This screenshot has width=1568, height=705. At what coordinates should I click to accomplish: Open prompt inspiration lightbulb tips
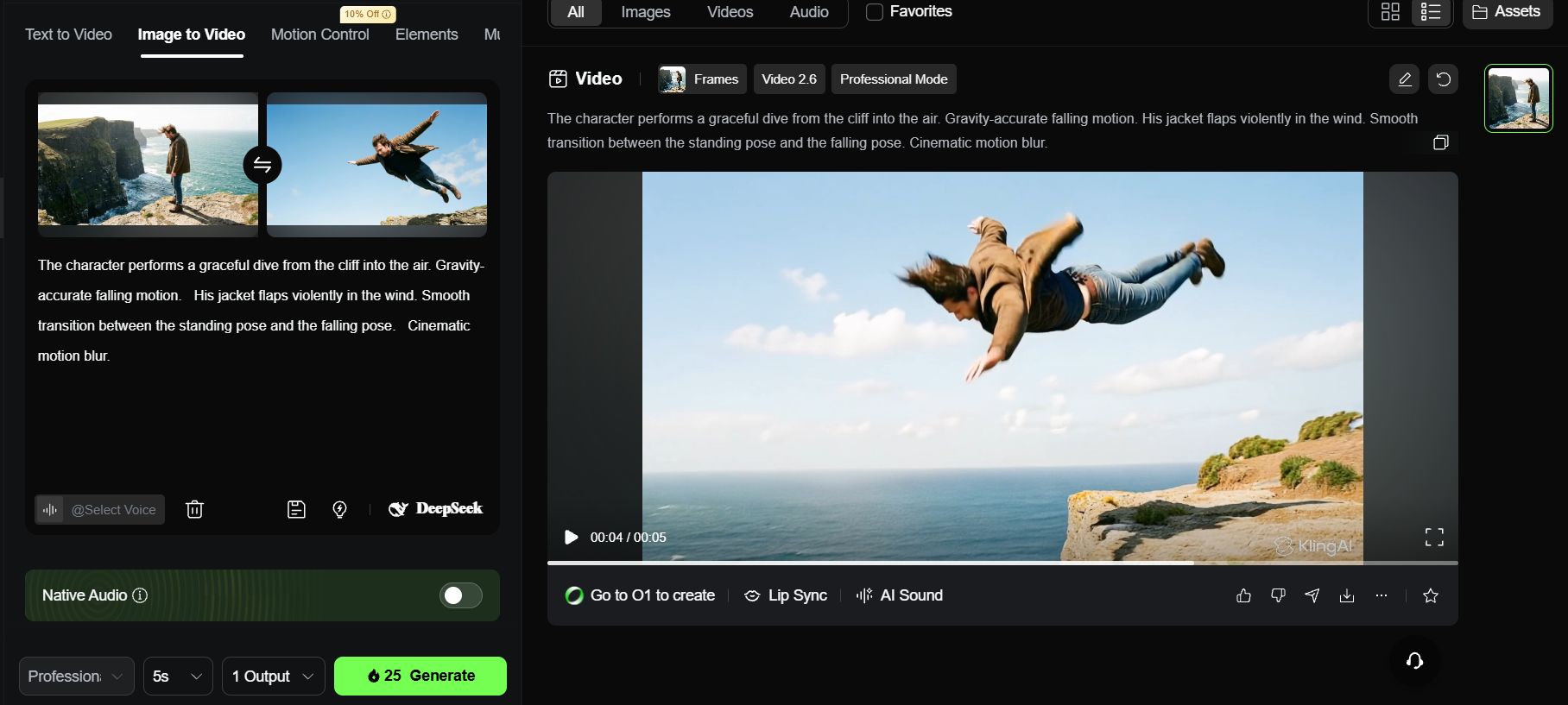click(339, 509)
